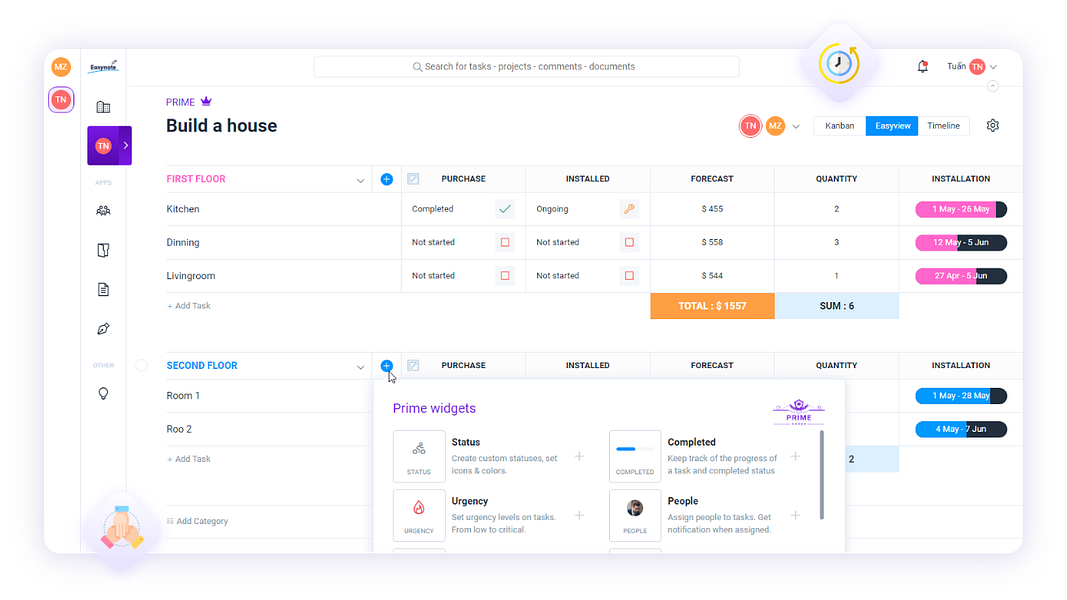Viewport: 1067px width, 600px height.
Task: Select the Roo 2 task name
Action: [x=179, y=429]
